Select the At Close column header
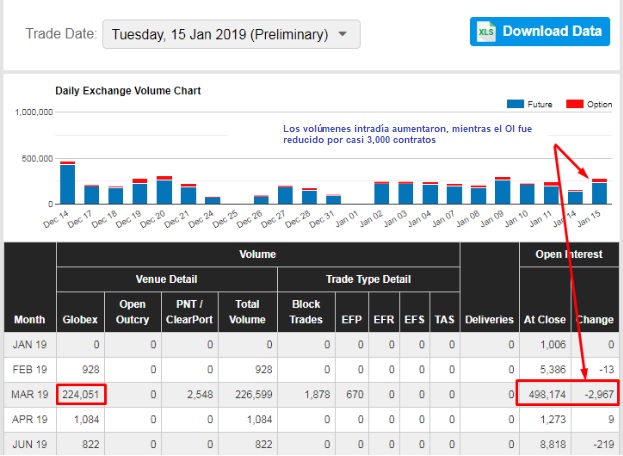Screen dimensions: 623x456 tap(545, 300)
